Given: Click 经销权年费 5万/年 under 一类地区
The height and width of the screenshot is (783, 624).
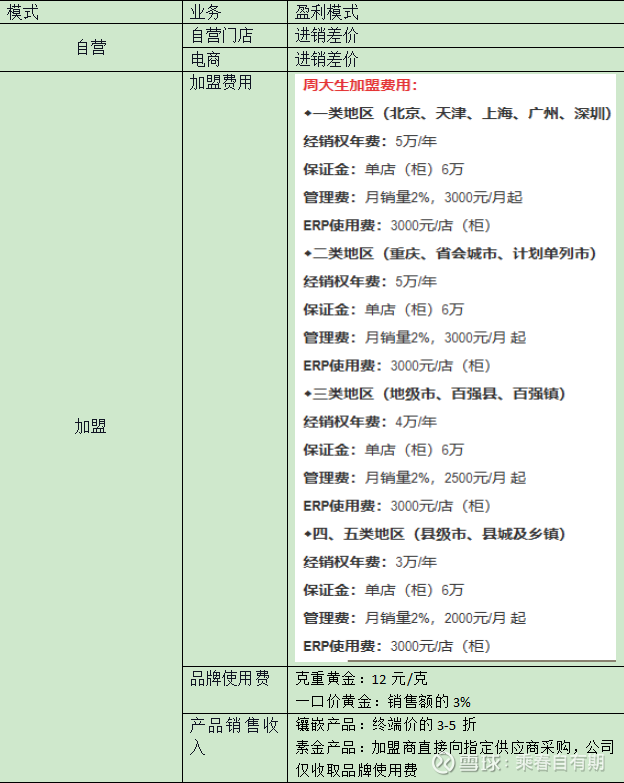Looking at the screenshot, I should click(x=370, y=141).
